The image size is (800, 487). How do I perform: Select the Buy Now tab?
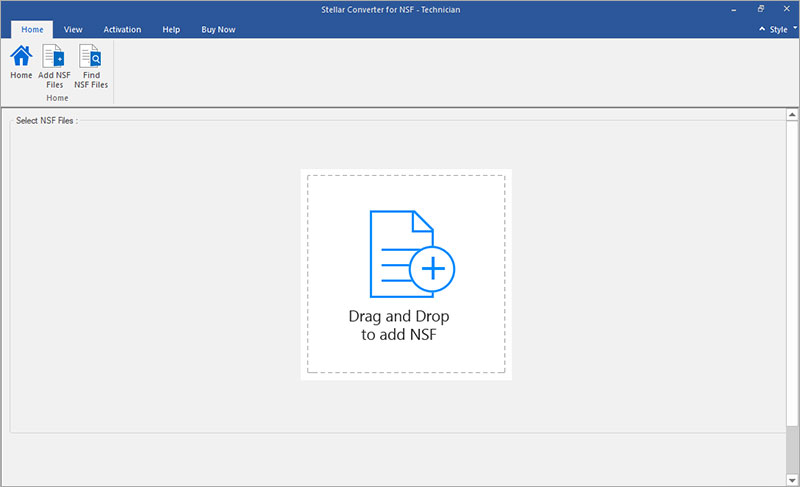(x=218, y=30)
